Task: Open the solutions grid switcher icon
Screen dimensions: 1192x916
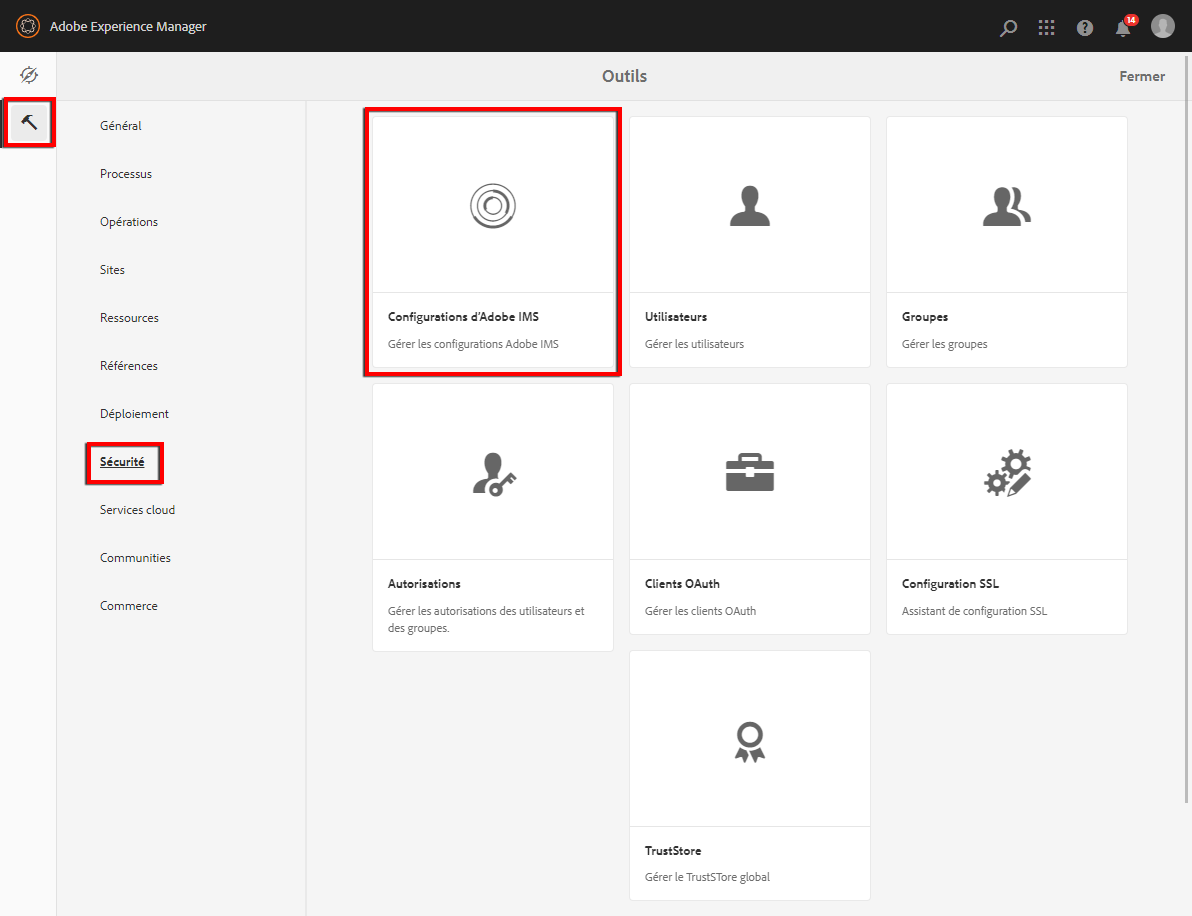Action: 1046,27
